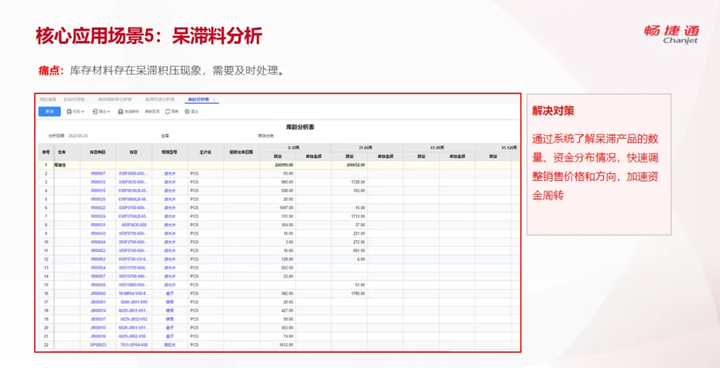Open inventory code link IR00007
Screen dimensions: 720x368
coord(98,174)
